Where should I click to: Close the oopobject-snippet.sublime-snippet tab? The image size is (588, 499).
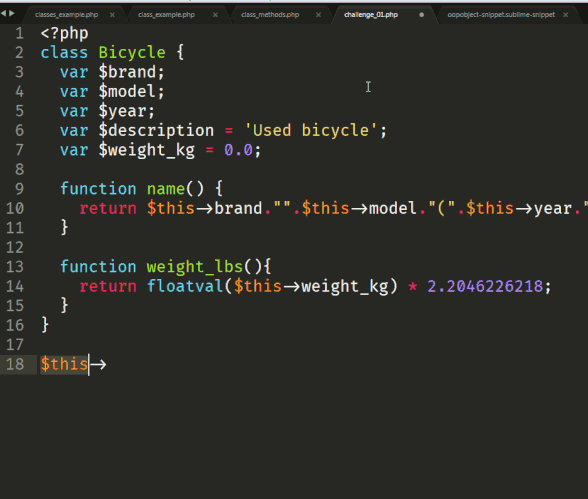point(566,15)
